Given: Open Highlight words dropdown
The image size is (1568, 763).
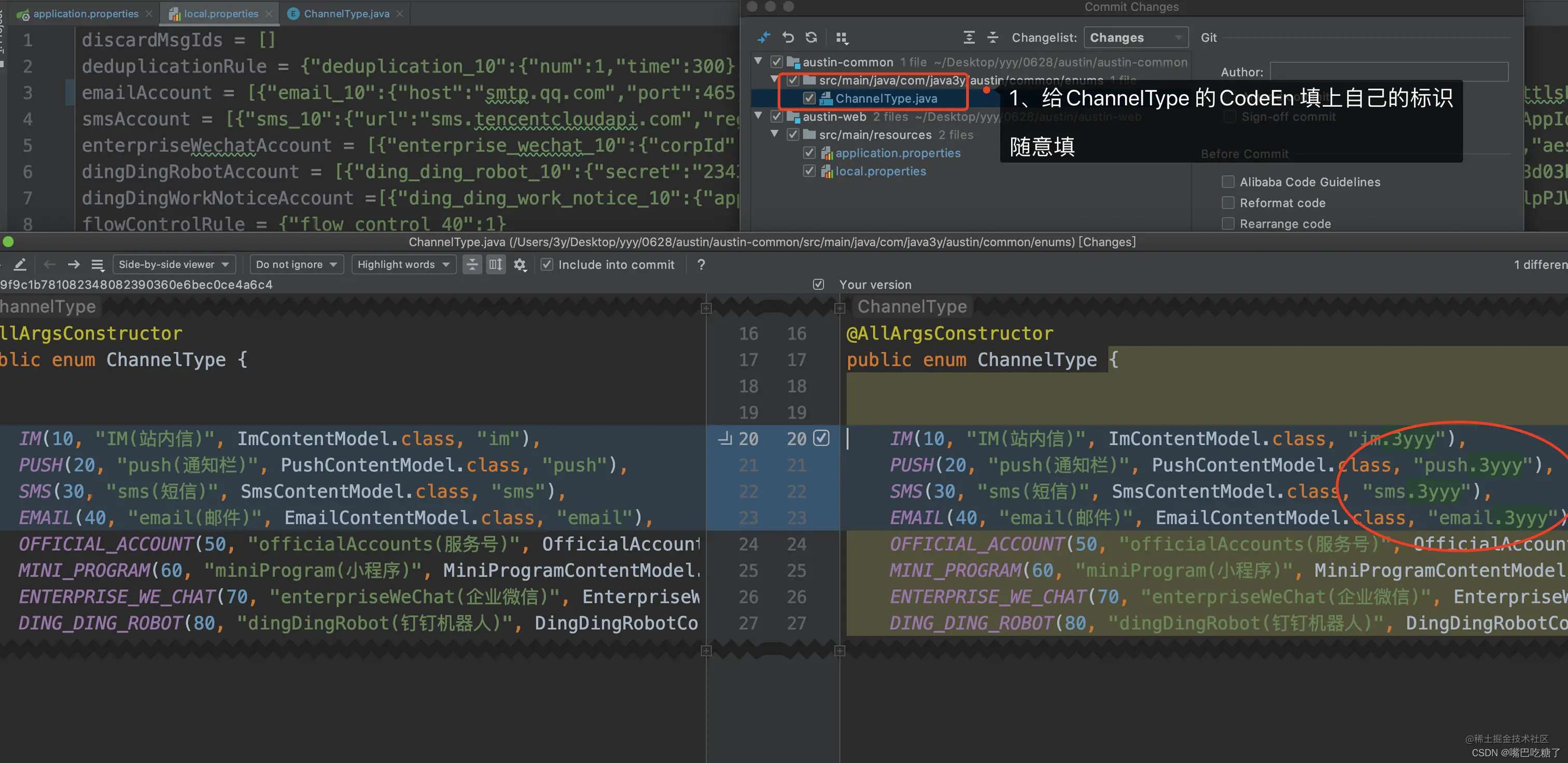Looking at the screenshot, I should (x=403, y=265).
